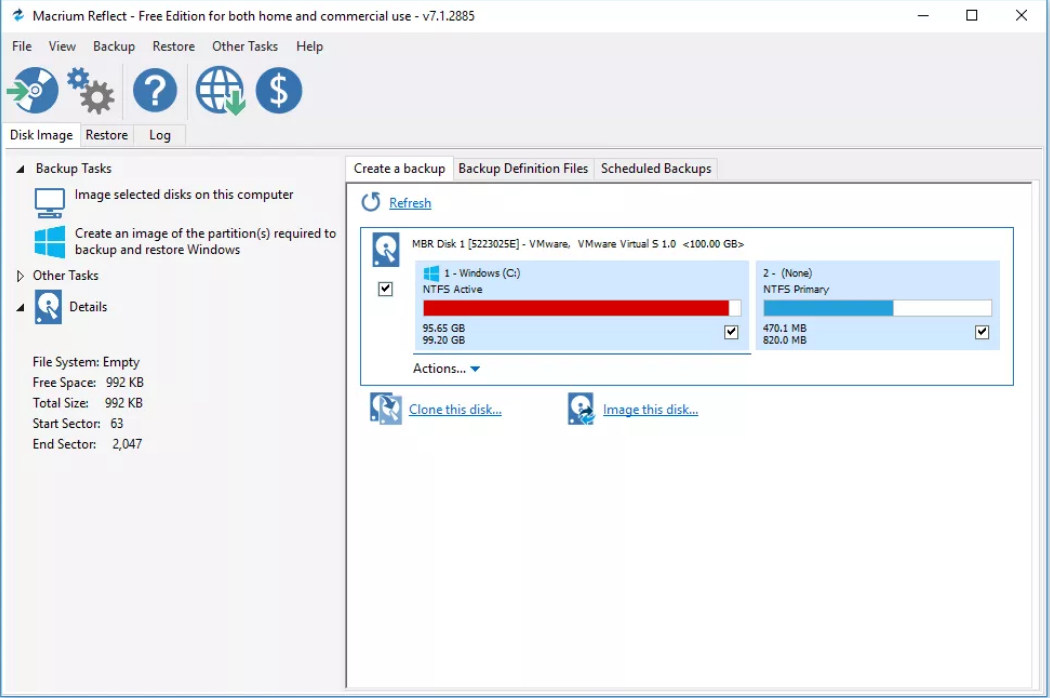Click Create an image of partitions for Windows

coord(206,241)
